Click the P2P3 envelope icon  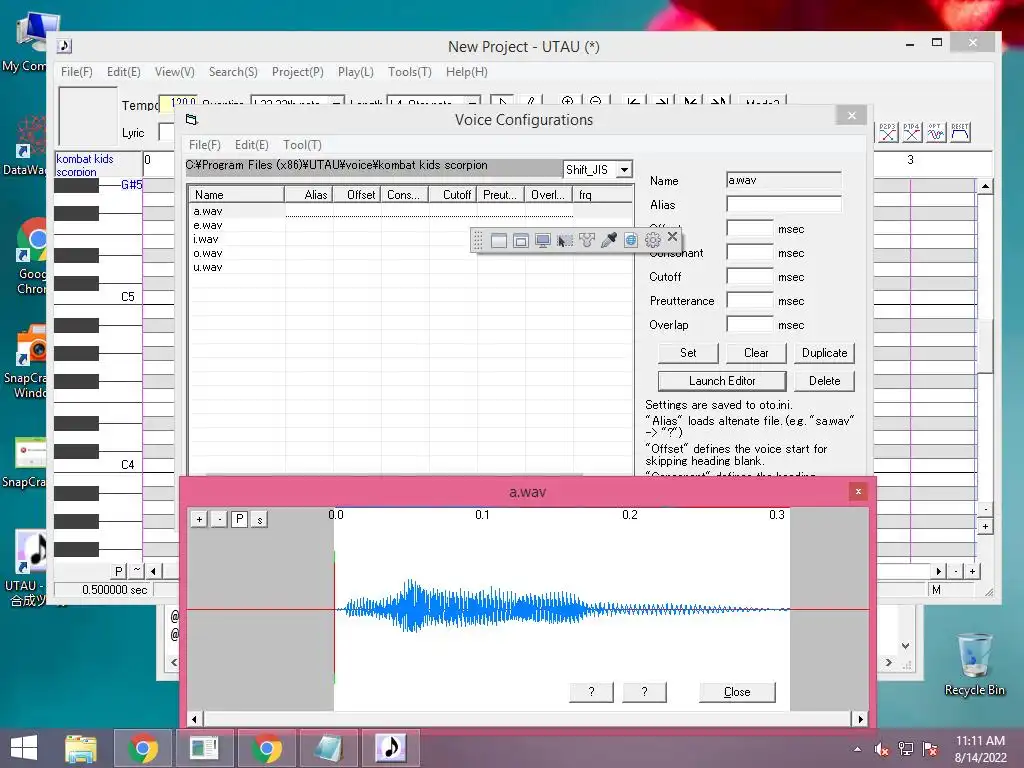(888, 133)
